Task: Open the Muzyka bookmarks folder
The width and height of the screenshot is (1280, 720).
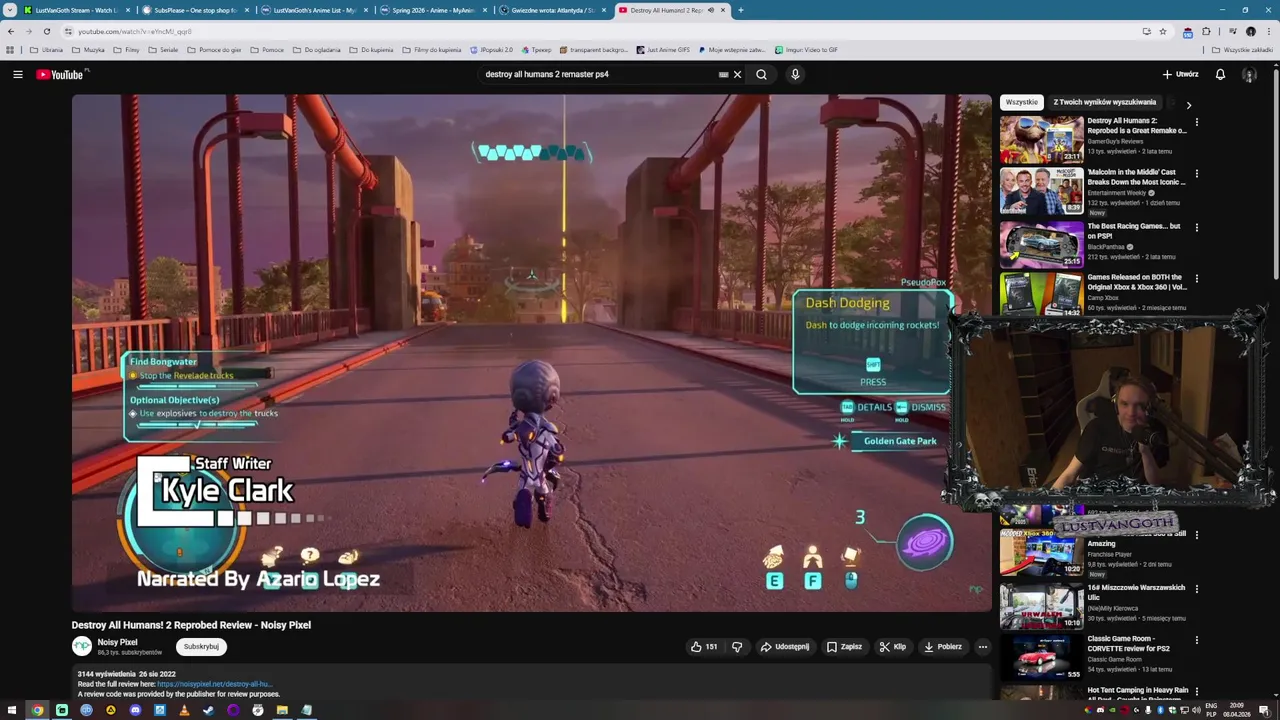Action: pyautogui.click(x=88, y=50)
